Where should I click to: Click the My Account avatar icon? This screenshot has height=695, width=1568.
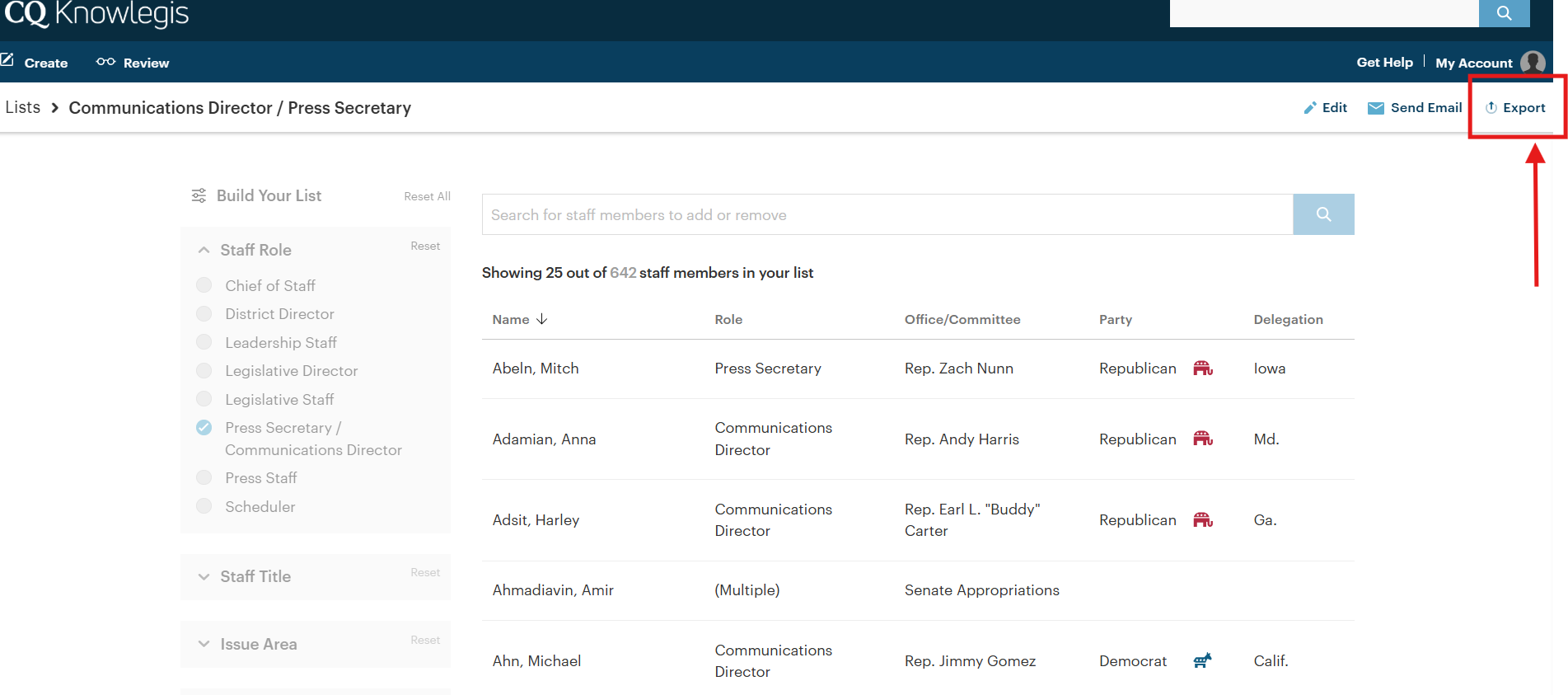pyautogui.click(x=1533, y=63)
